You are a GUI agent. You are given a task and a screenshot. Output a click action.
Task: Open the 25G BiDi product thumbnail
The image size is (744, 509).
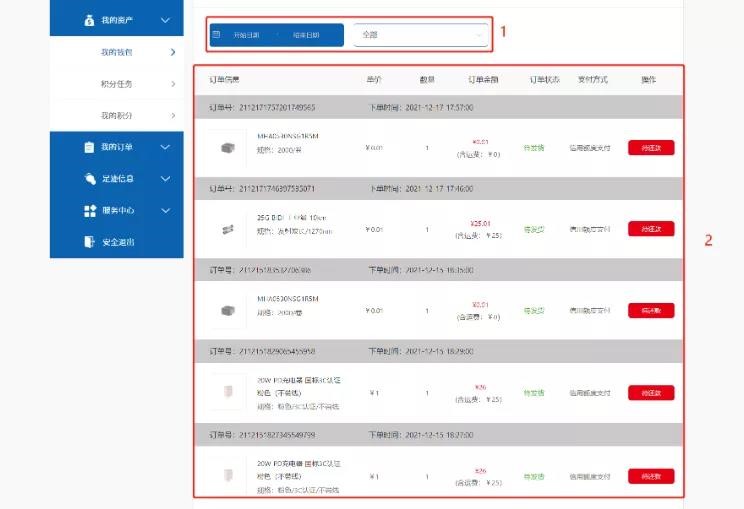point(227,229)
